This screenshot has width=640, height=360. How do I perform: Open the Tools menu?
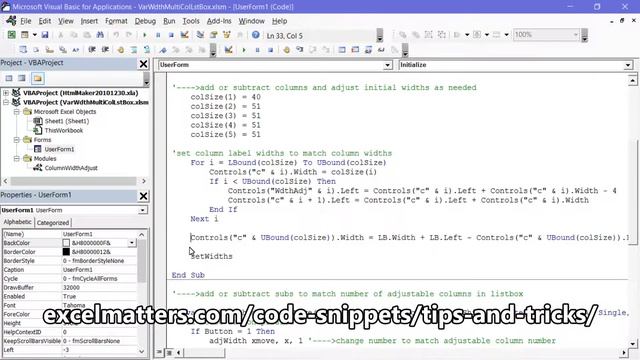tap(191, 21)
